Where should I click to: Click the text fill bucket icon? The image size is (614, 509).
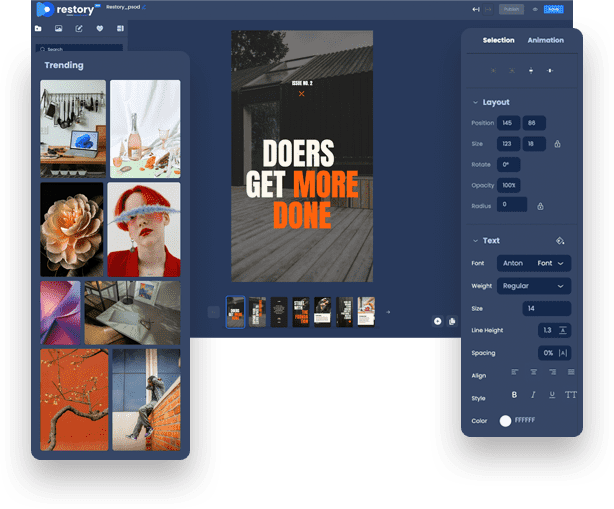point(560,241)
